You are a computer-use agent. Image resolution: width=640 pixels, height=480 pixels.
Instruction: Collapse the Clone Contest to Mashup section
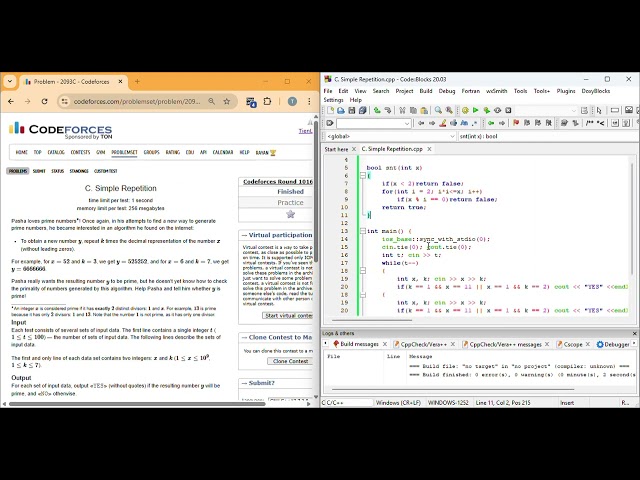244,337
